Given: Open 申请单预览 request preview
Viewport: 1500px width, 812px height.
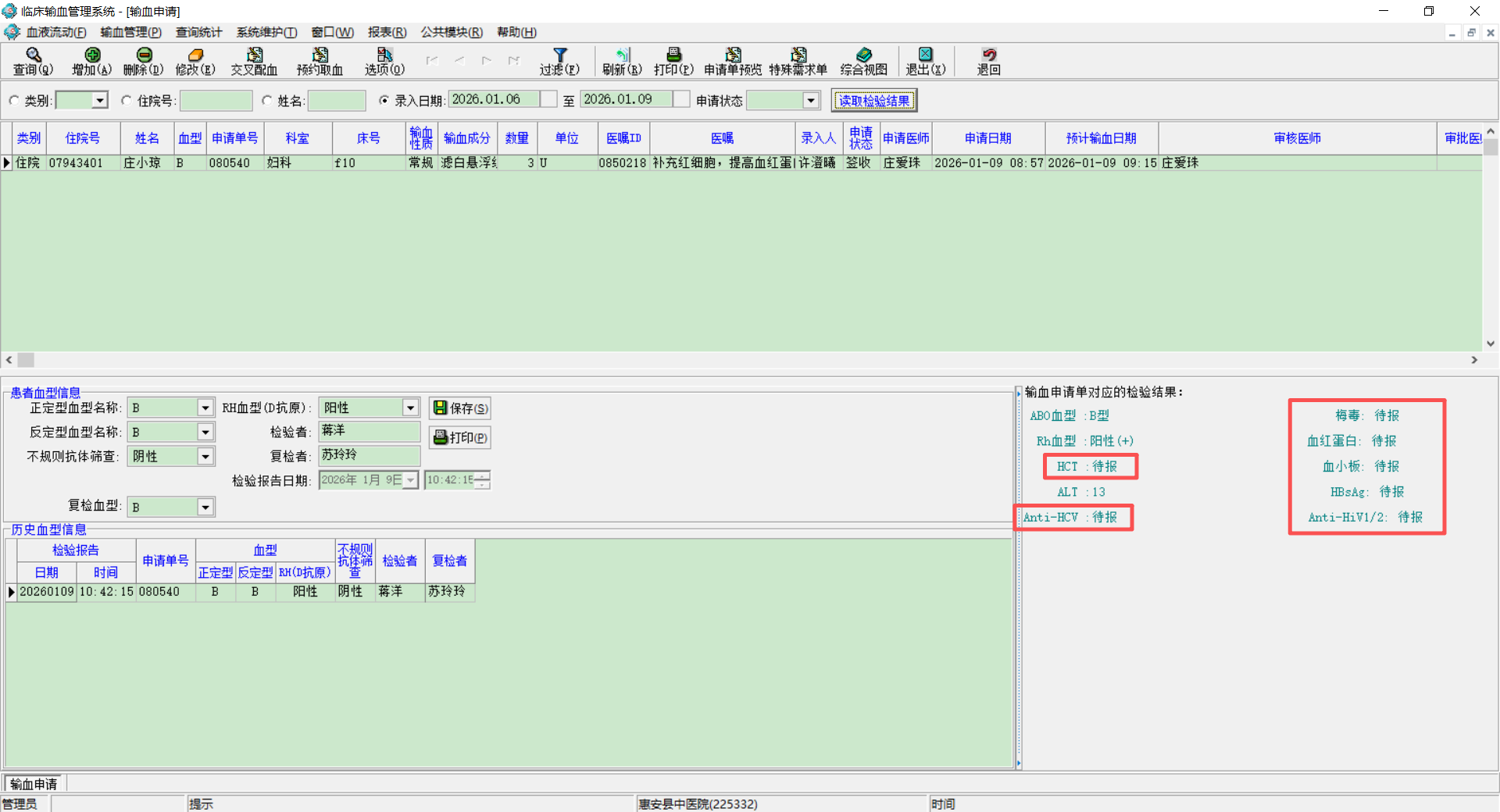Looking at the screenshot, I should click(733, 61).
